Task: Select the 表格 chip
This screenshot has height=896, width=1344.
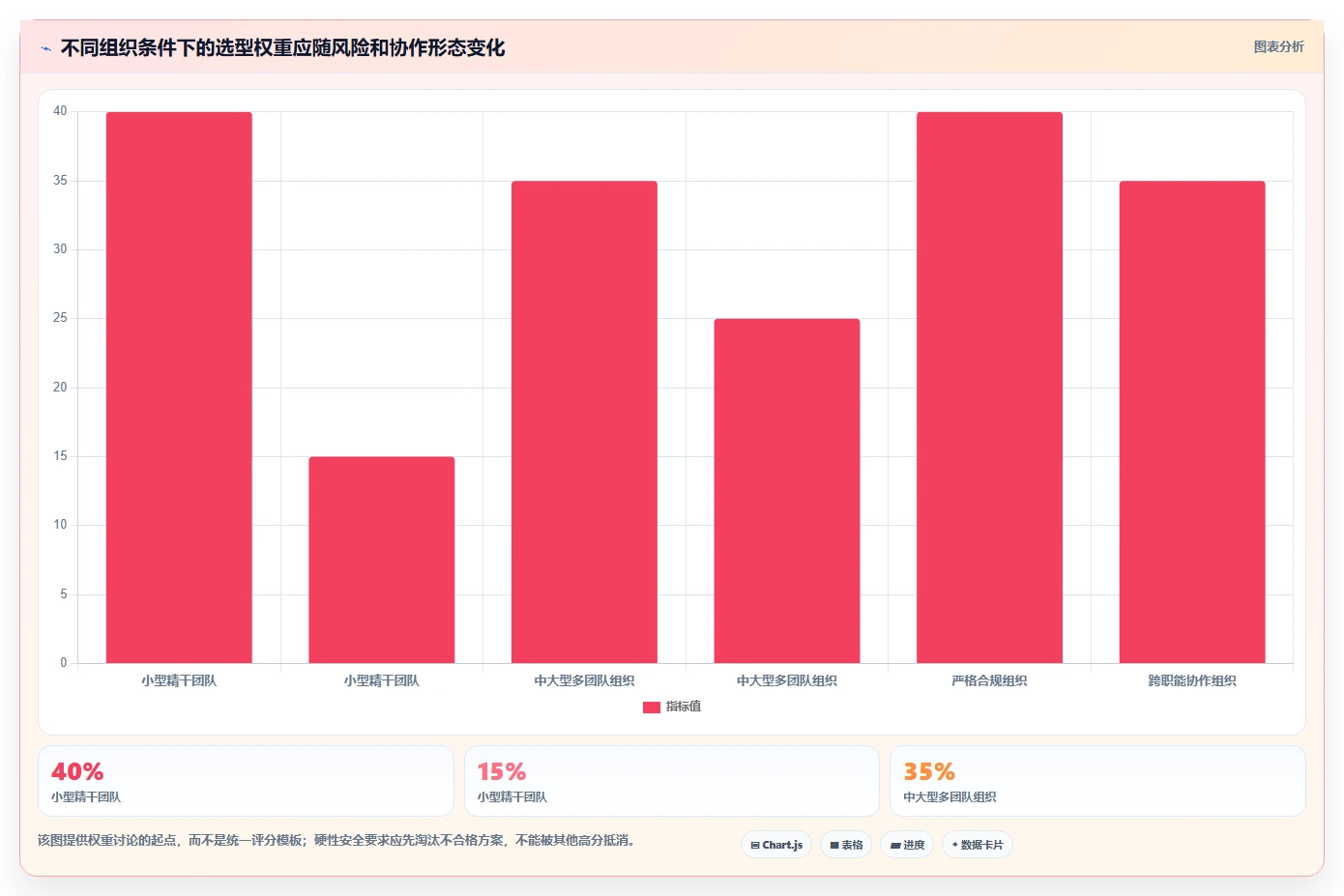Action: (x=846, y=845)
